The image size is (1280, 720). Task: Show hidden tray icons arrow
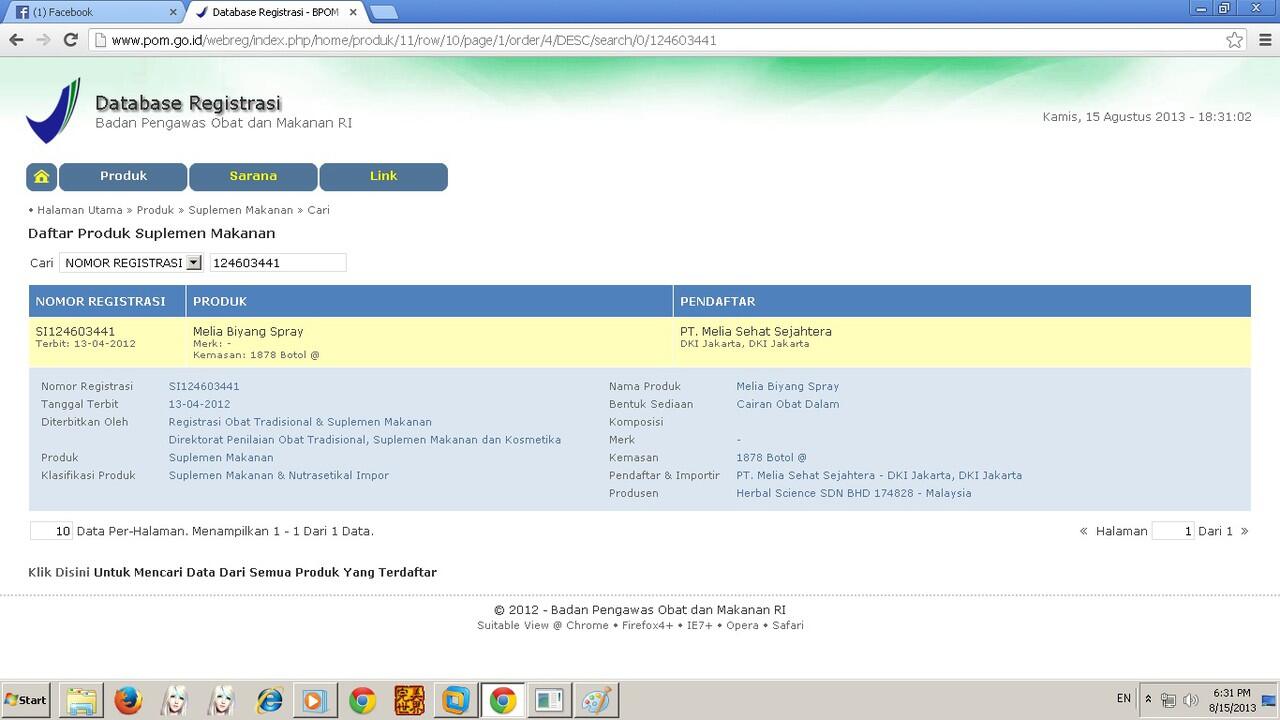click(1148, 700)
